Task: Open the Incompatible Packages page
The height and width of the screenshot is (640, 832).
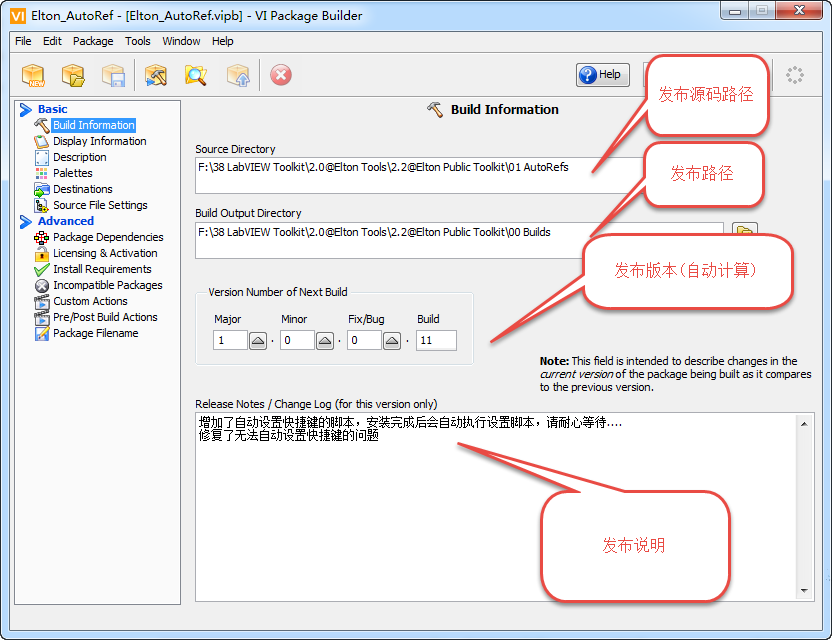Action: (108, 285)
